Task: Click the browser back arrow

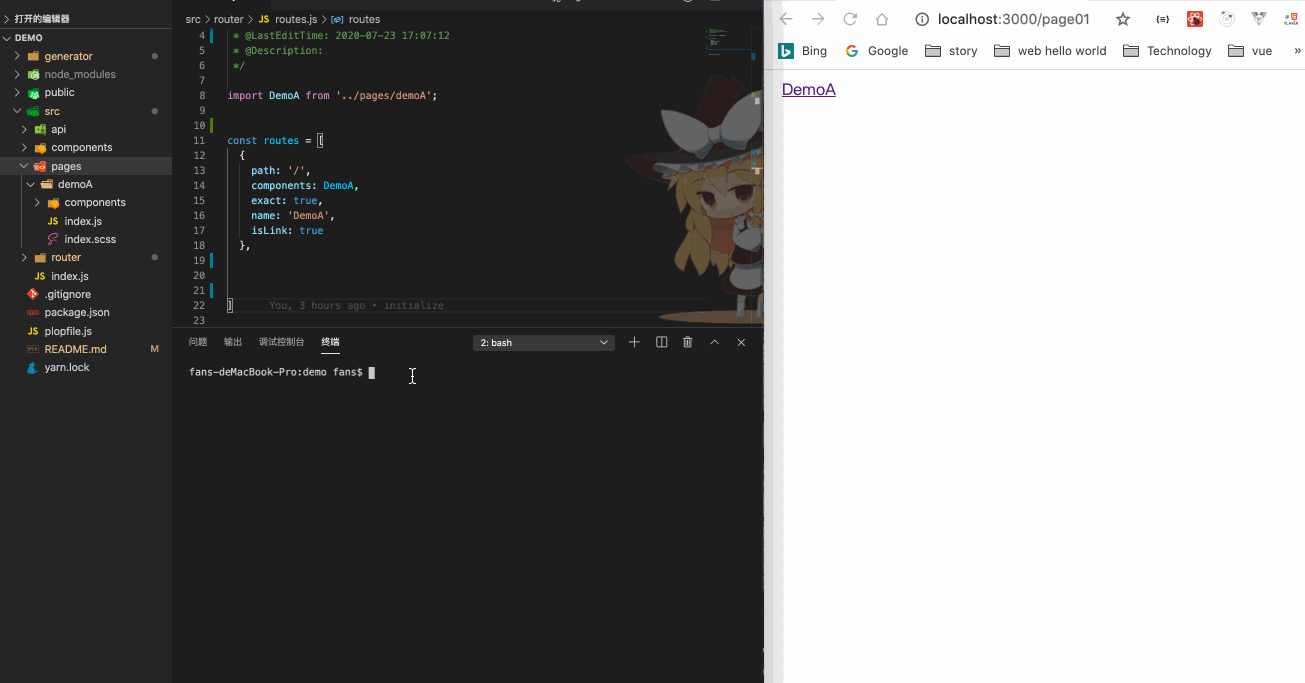Action: click(786, 19)
